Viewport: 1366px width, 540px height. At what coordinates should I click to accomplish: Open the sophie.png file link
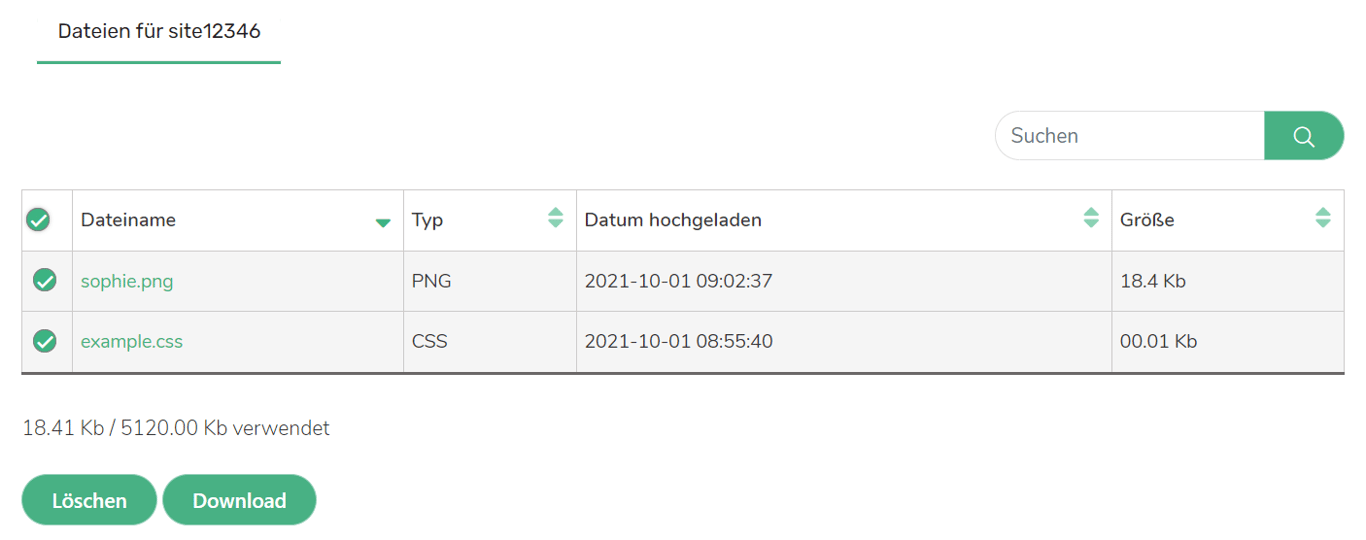click(x=127, y=281)
